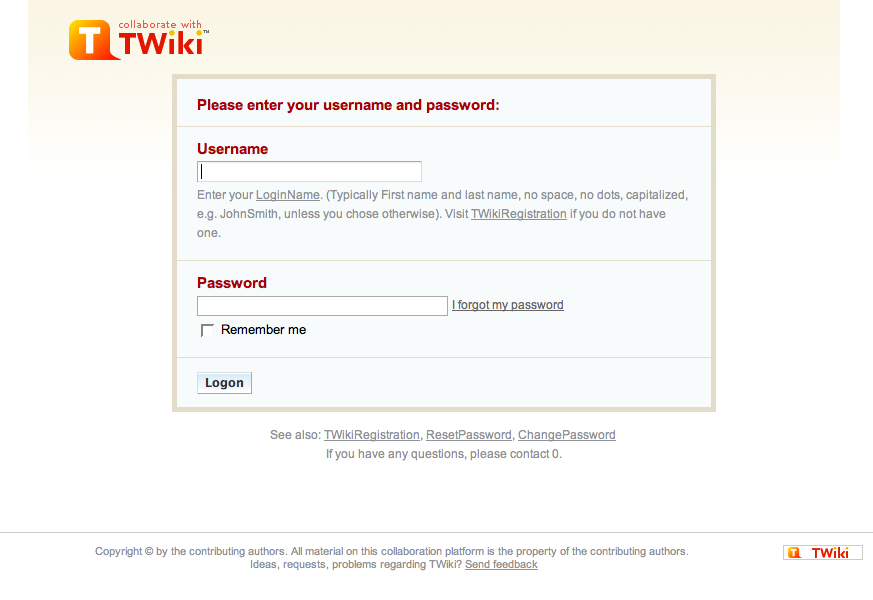Focus the Password input field

(x=321, y=305)
